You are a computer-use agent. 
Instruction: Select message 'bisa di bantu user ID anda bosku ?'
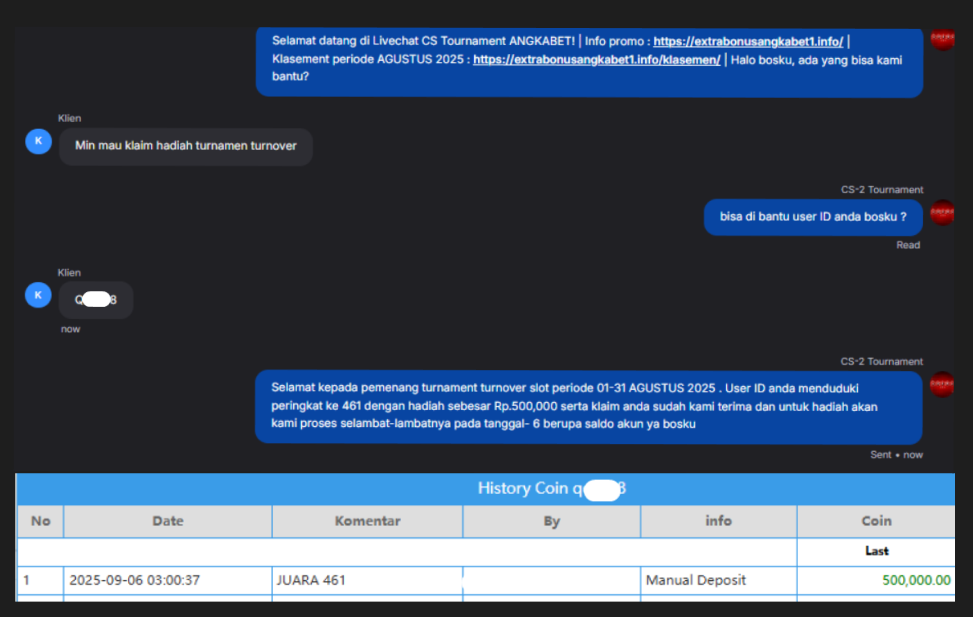click(813, 217)
